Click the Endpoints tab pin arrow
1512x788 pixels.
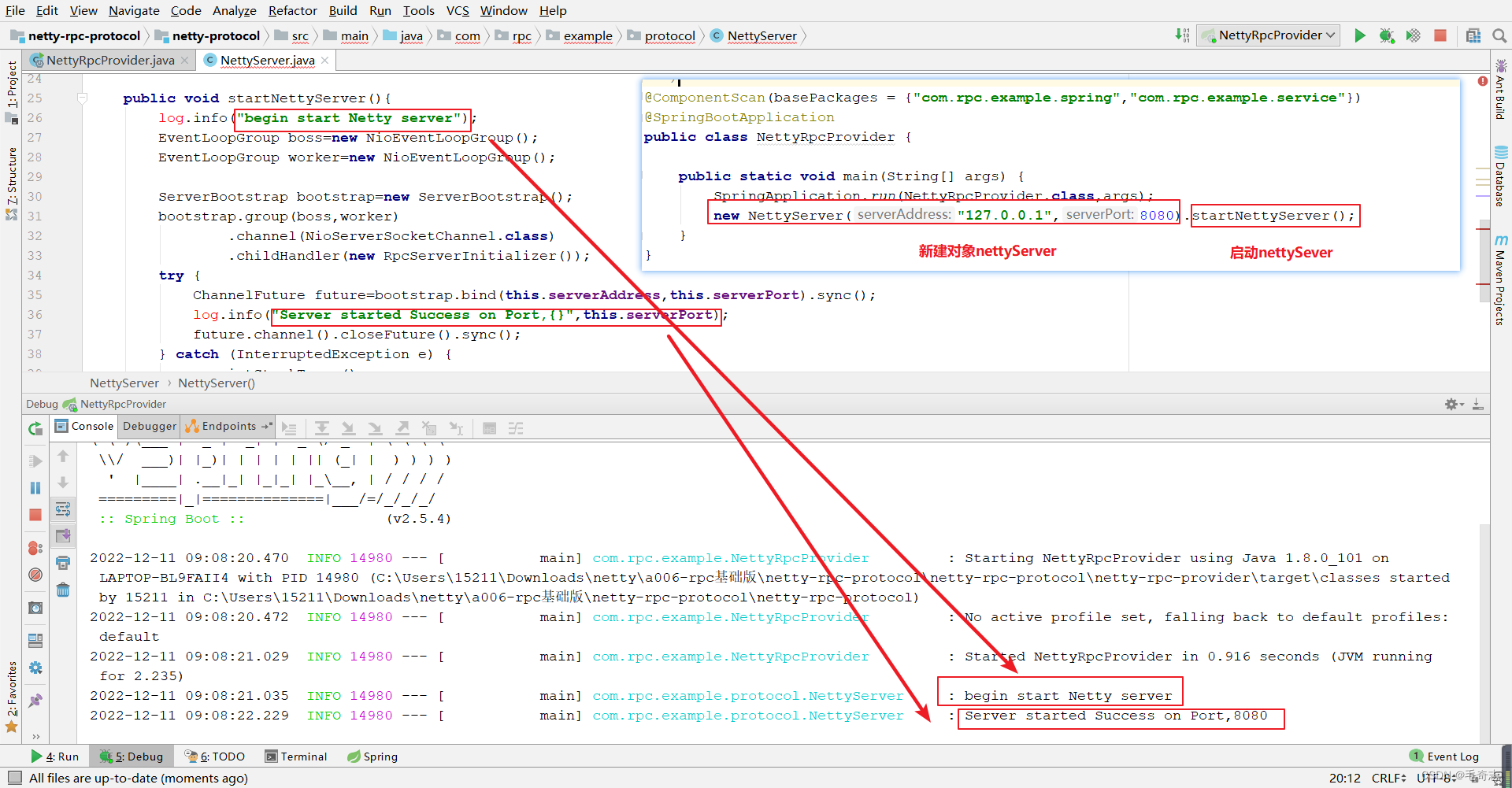click(267, 426)
